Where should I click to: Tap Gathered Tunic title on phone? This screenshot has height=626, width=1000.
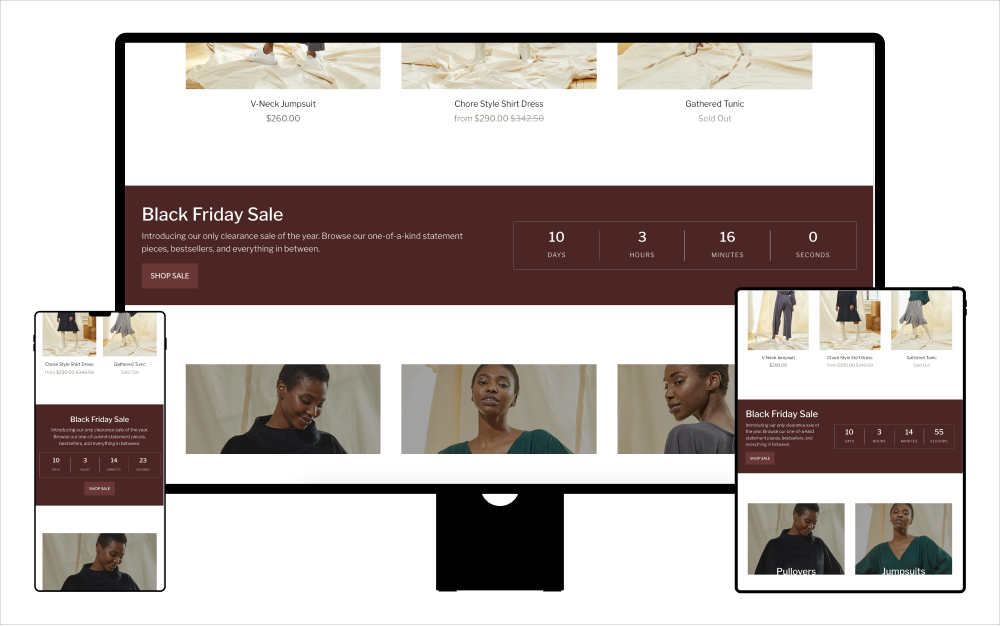pyautogui.click(x=130, y=364)
